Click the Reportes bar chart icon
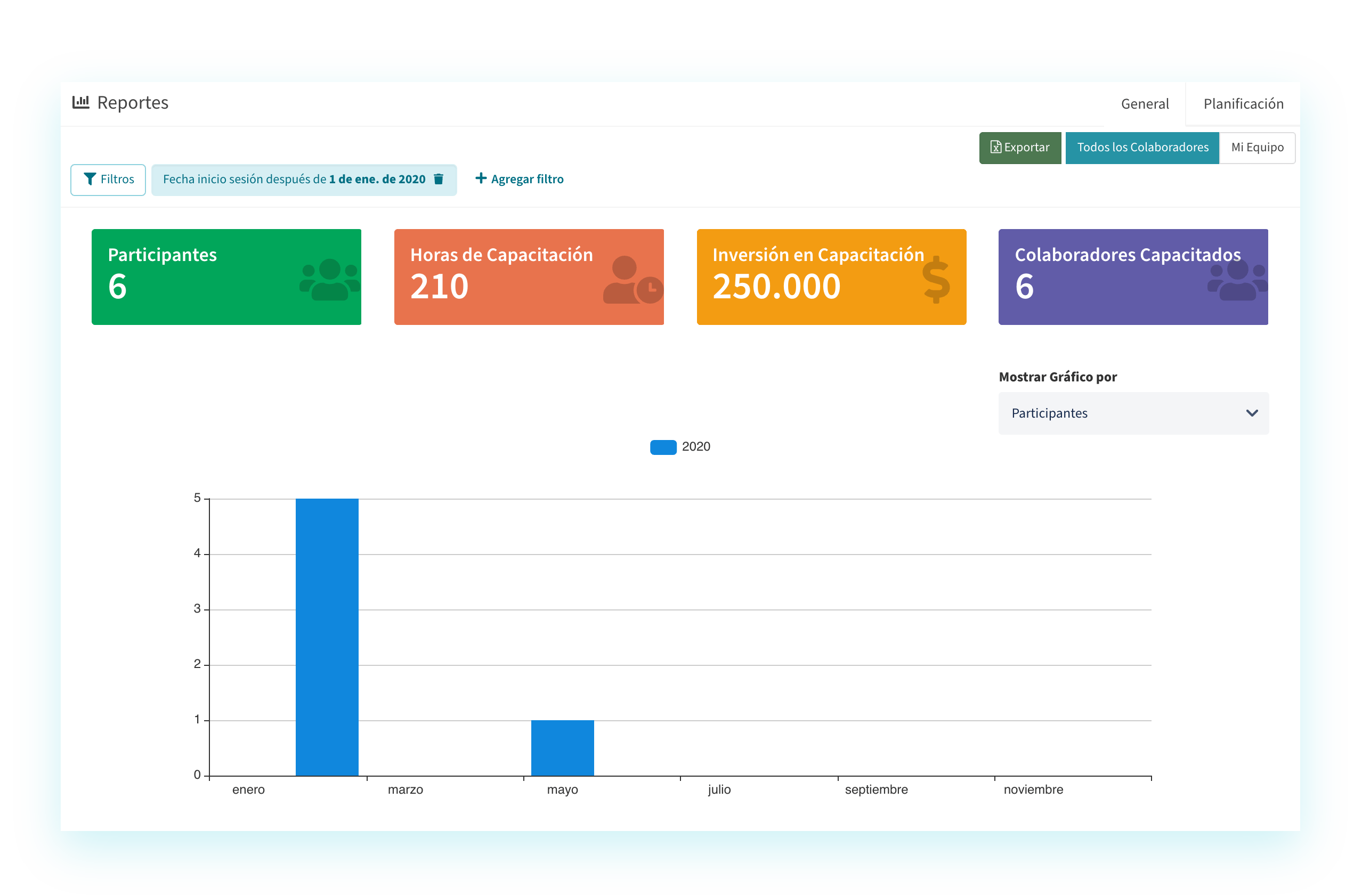This screenshot has height=896, width=1362. pos(80,102)
